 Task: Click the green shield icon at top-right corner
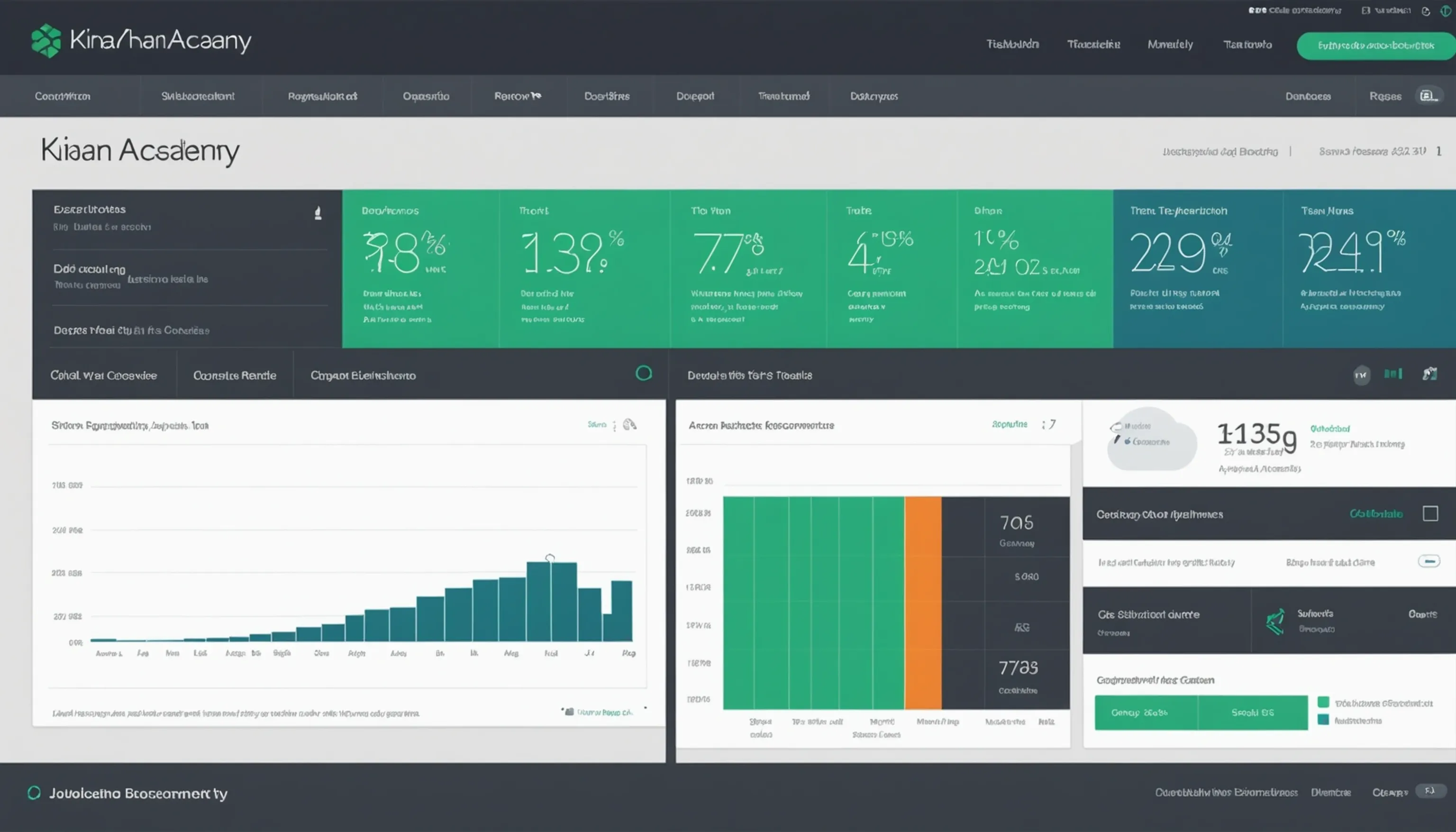tap(1446, 10)
